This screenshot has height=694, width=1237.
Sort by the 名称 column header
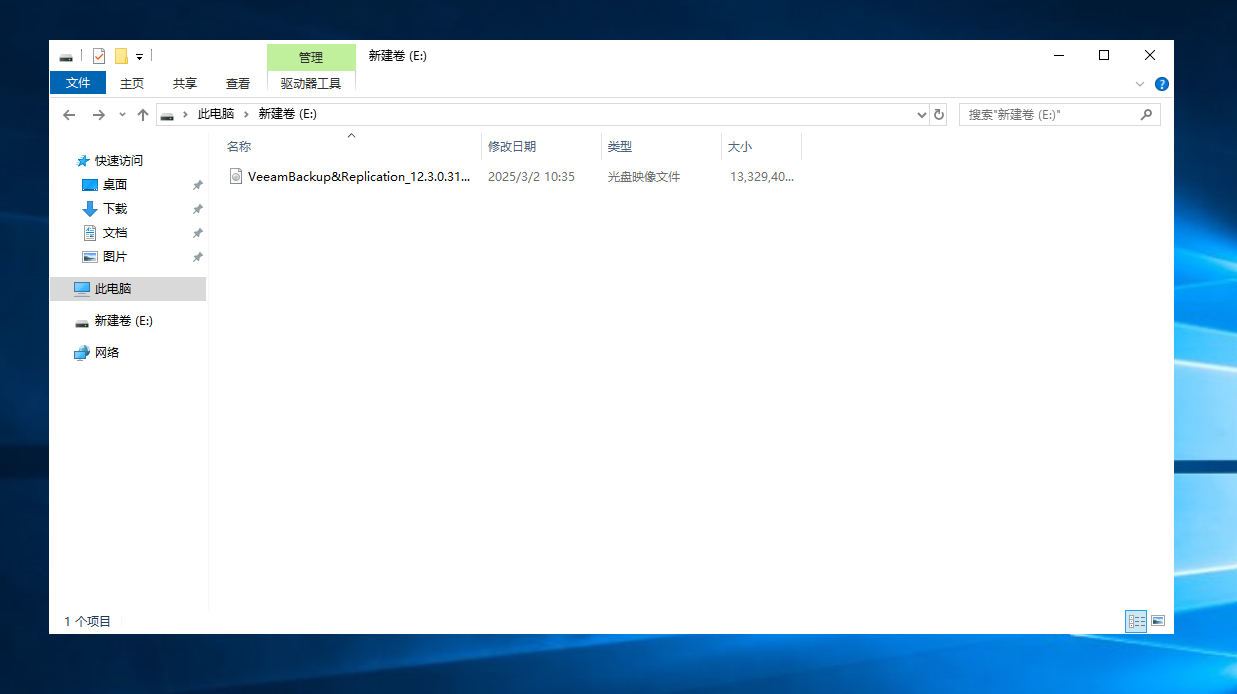point(239,146)
